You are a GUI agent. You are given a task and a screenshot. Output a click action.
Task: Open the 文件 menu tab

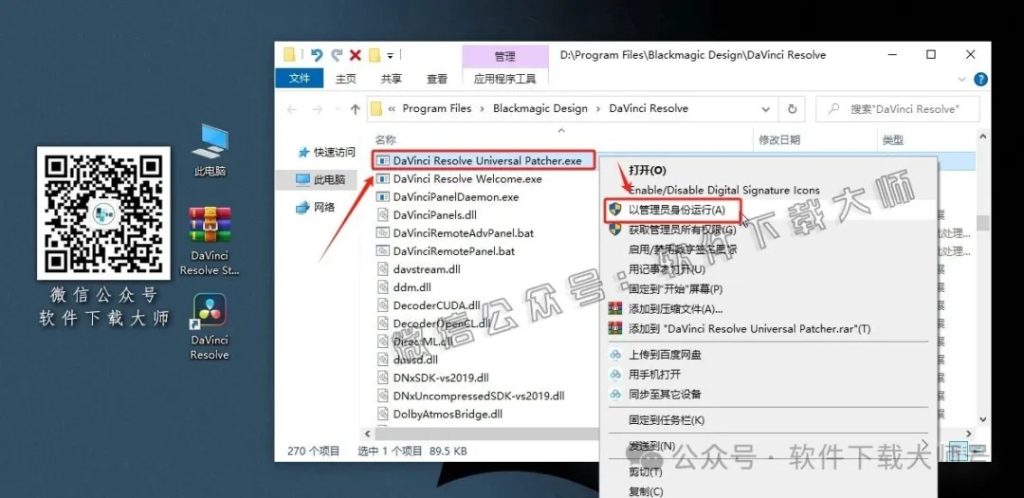[299, 78]
